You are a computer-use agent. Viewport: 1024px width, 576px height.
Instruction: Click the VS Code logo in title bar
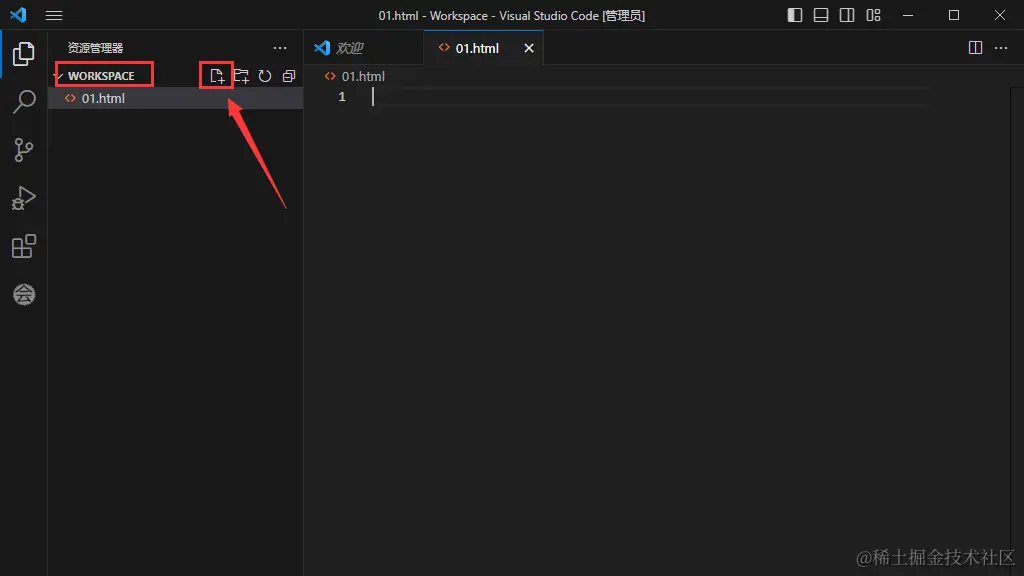(x=18, y=14)
